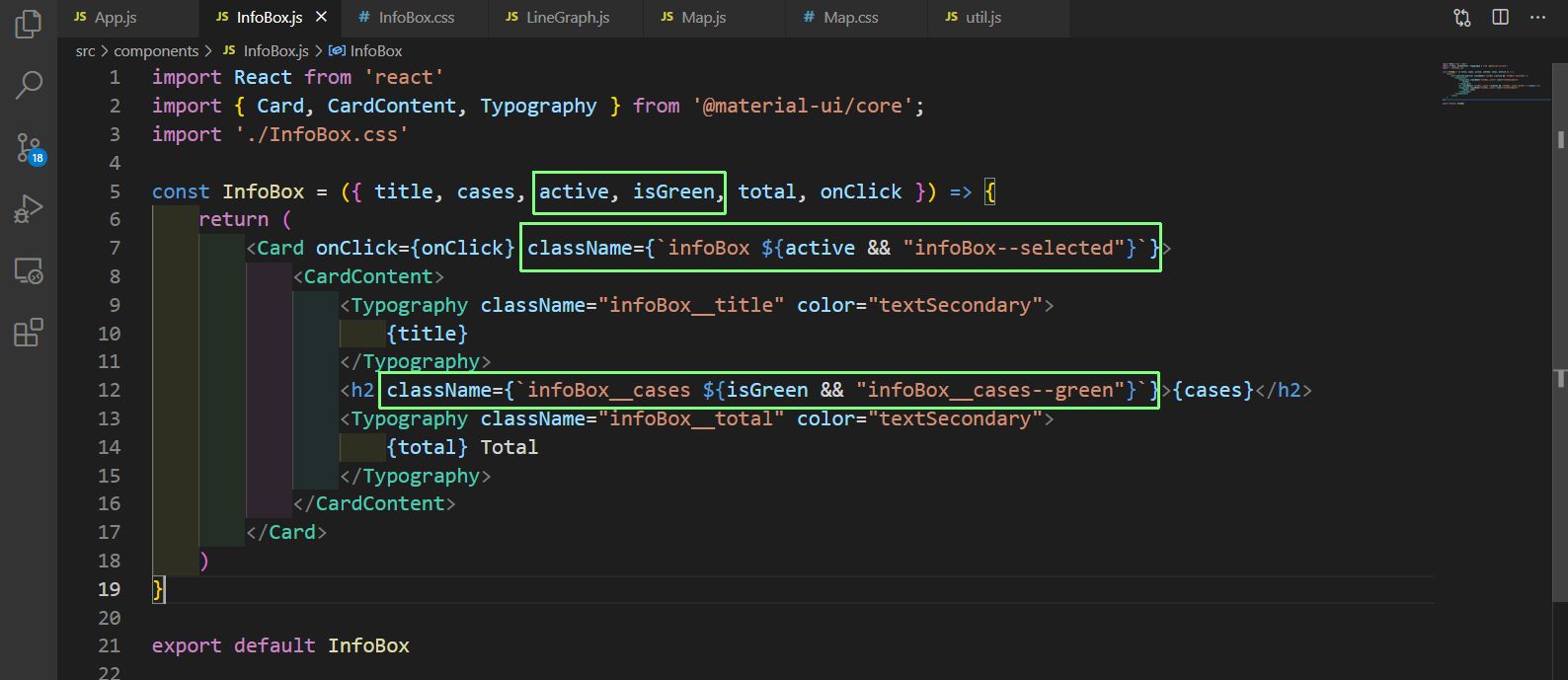
Task: Open the Extensions view icon
Action: pyautogui.click(x=29, y=333)
